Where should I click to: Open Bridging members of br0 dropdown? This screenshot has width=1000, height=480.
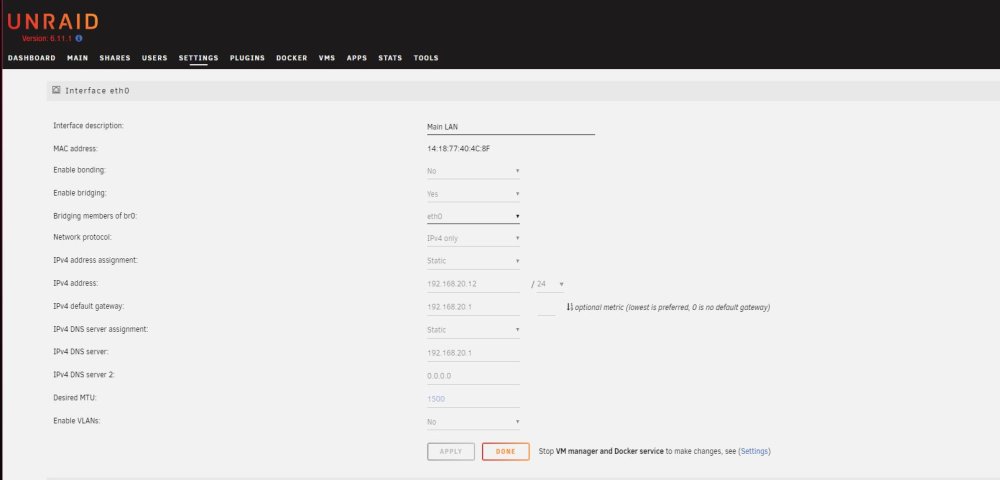473,216
